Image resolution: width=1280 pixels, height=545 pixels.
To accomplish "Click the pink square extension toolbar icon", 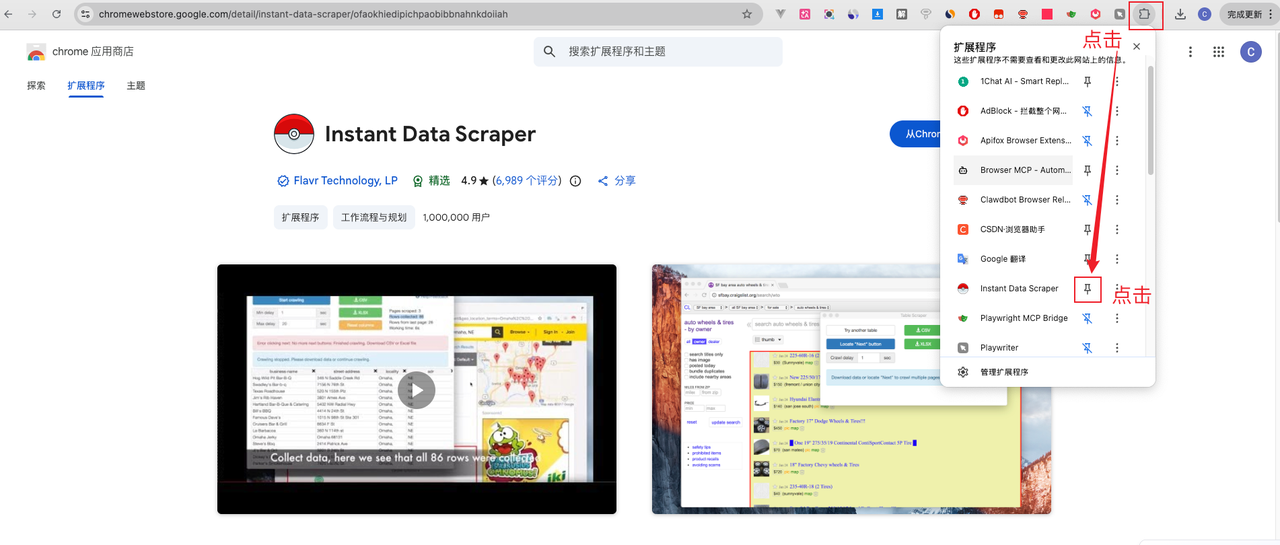I will click(1047, 14).
